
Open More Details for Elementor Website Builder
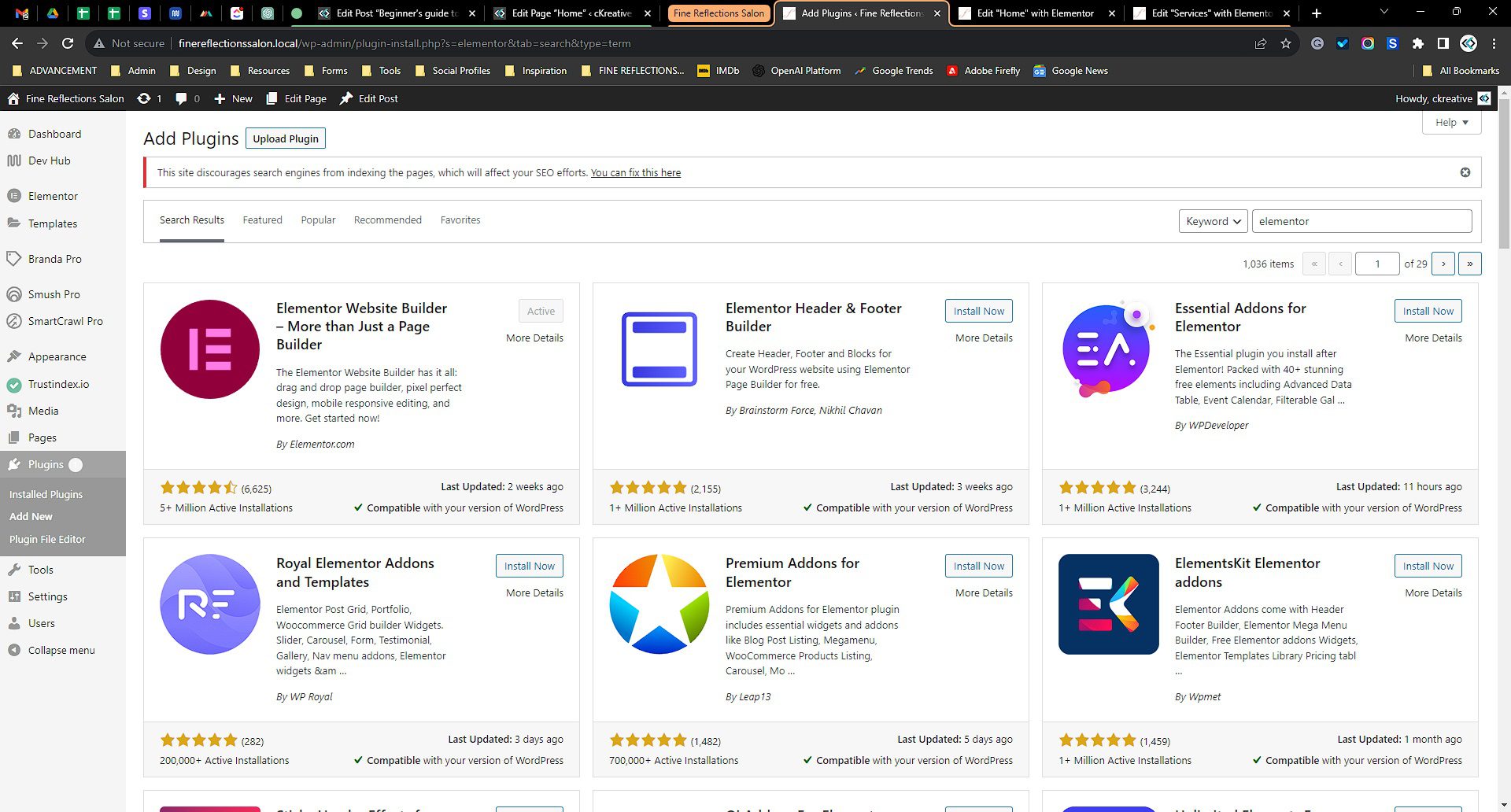coord(534,338)
